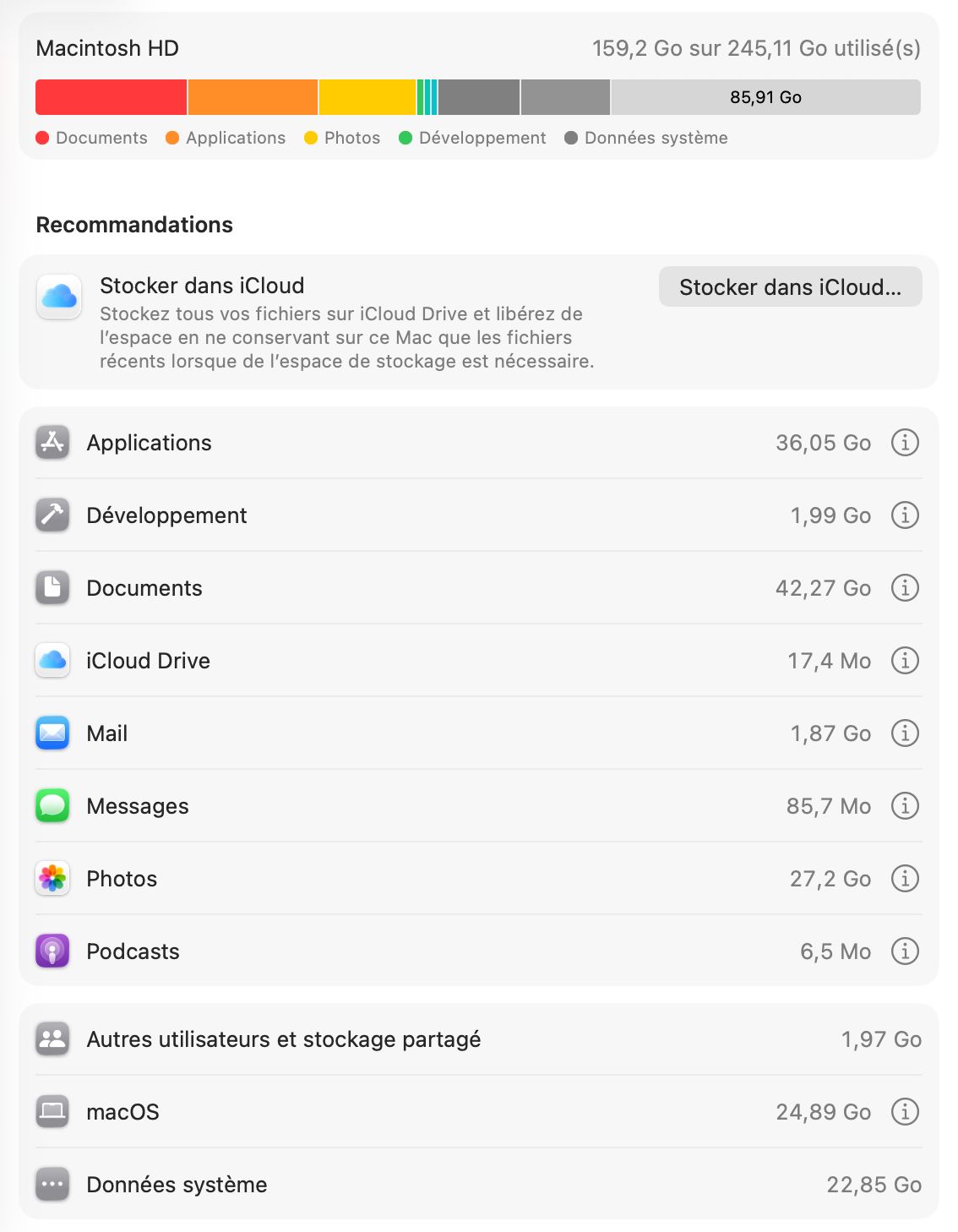Click the Podcasts purple app icon
The image size is (958, 1232).
pyautogui.click(x=52, y=951)
